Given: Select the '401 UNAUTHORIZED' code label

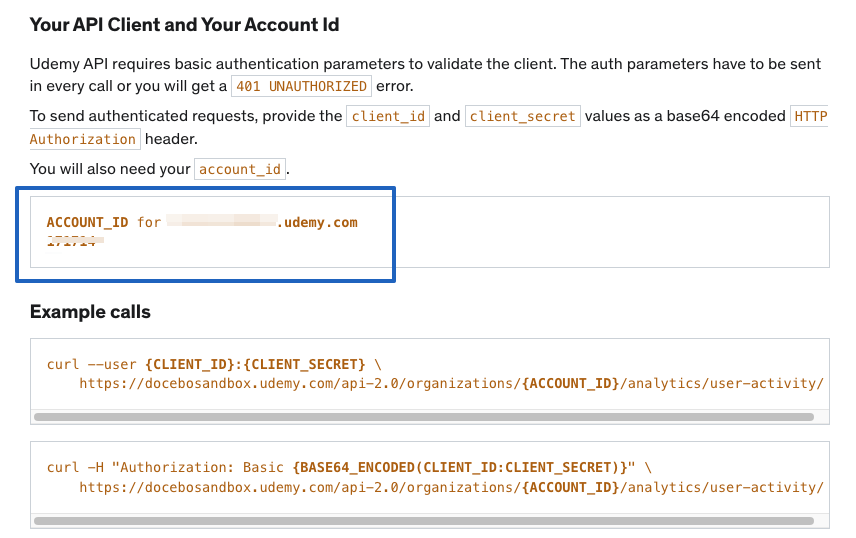Looking at the screenshot, I should click(x=301, y=86).
